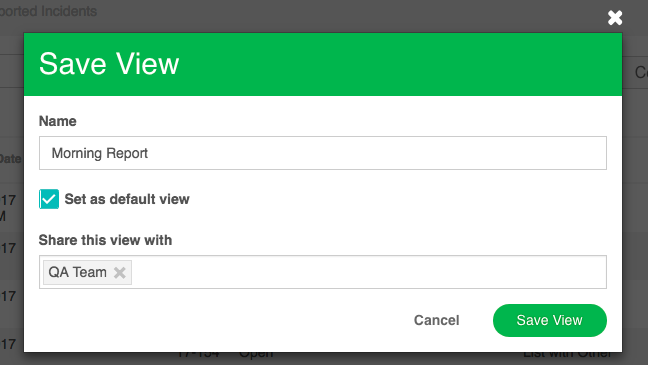Click the dimmed Open status text below dialog

256,355
